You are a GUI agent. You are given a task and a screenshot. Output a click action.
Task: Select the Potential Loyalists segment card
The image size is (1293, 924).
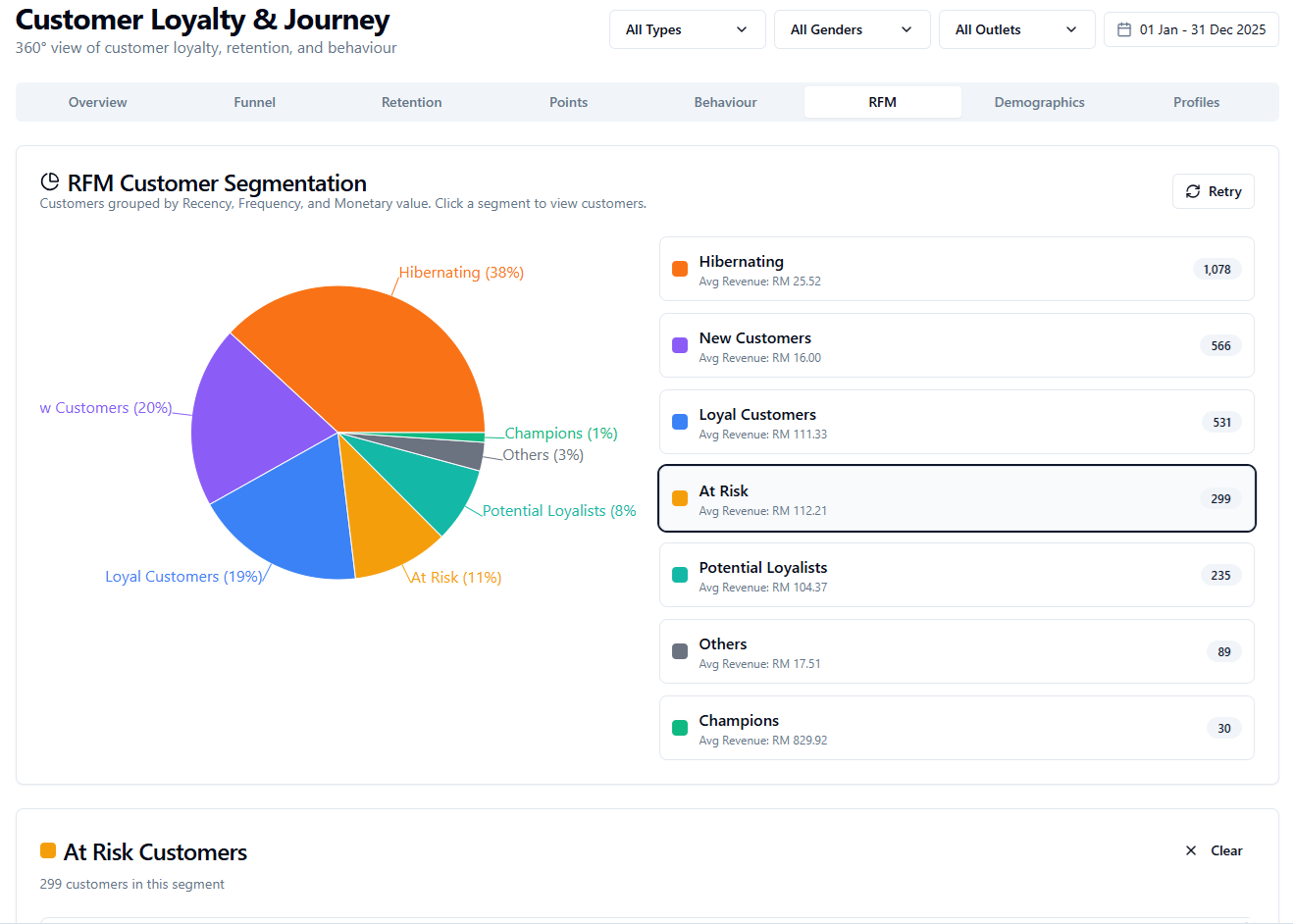click(x=957, y=575)
